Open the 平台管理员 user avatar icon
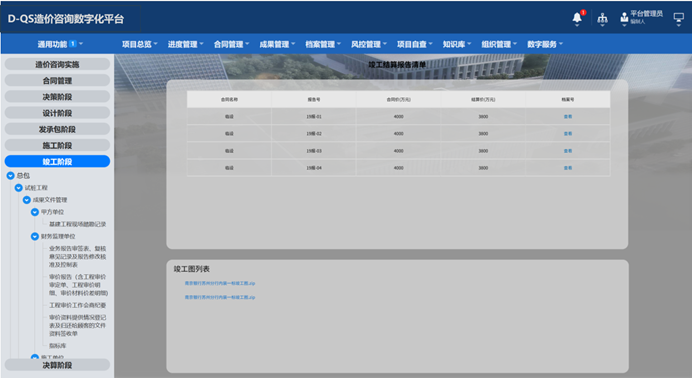The image size is (692, 378). pos(624,18)
